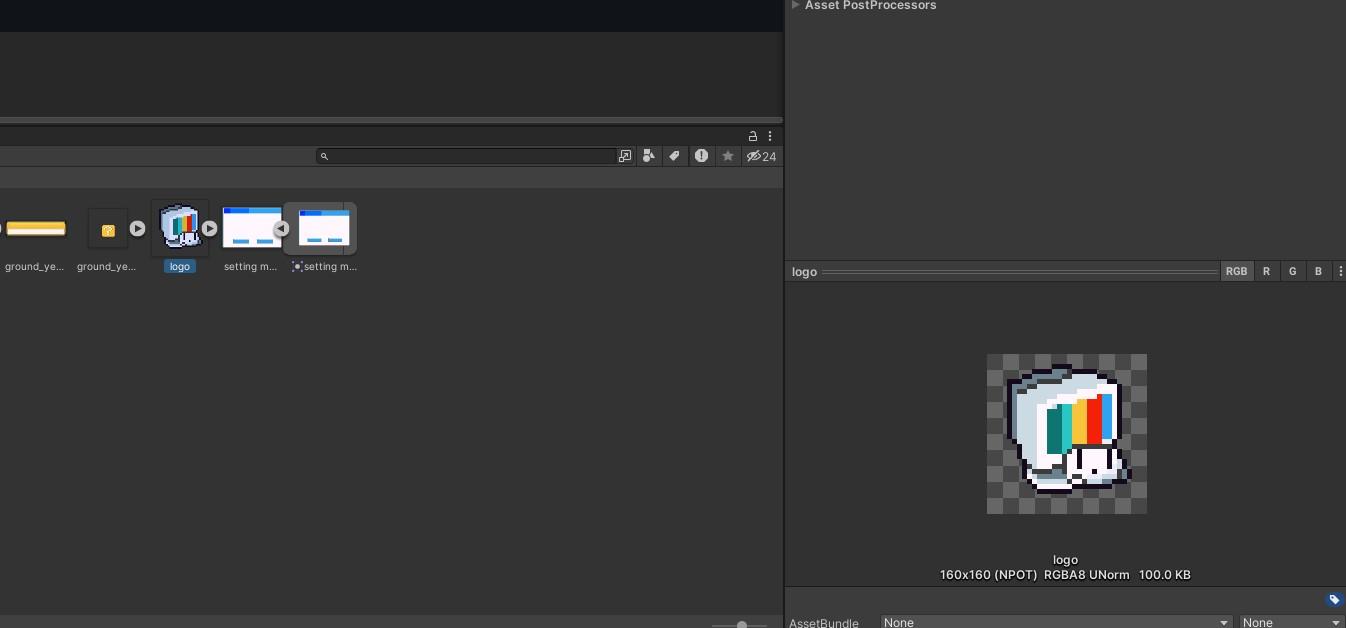Click the favorites star icon in Project toolbar
Image resolution: width=1346 pixels, height=628 pixels.
[x=728, y=156]
